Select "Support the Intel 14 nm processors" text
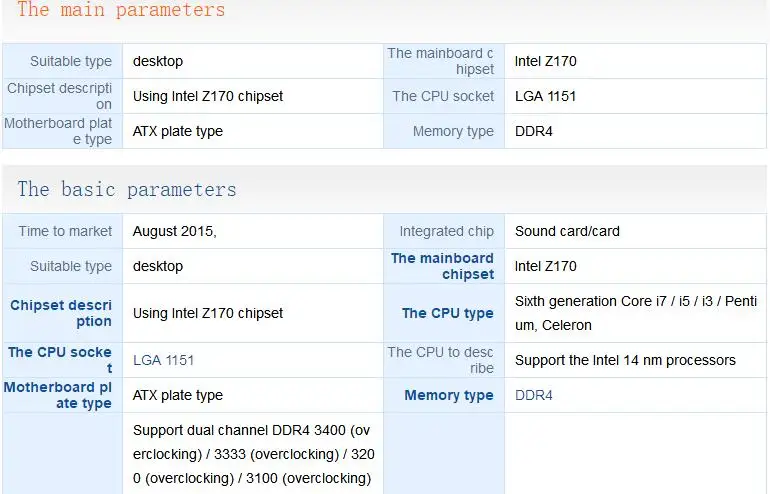770x494 pixels. (x=625, y=360)
